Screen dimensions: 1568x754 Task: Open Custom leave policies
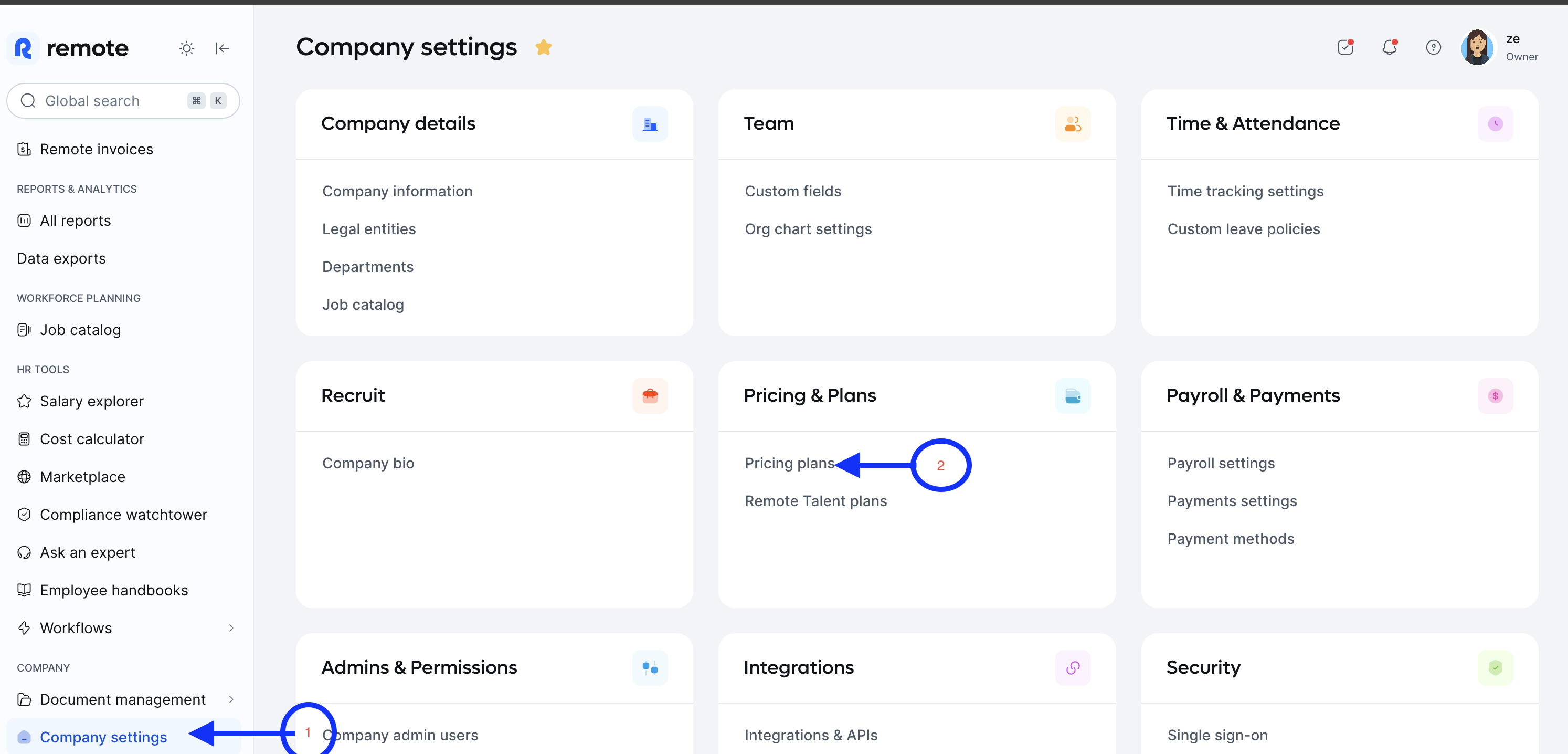[1244, 229]
